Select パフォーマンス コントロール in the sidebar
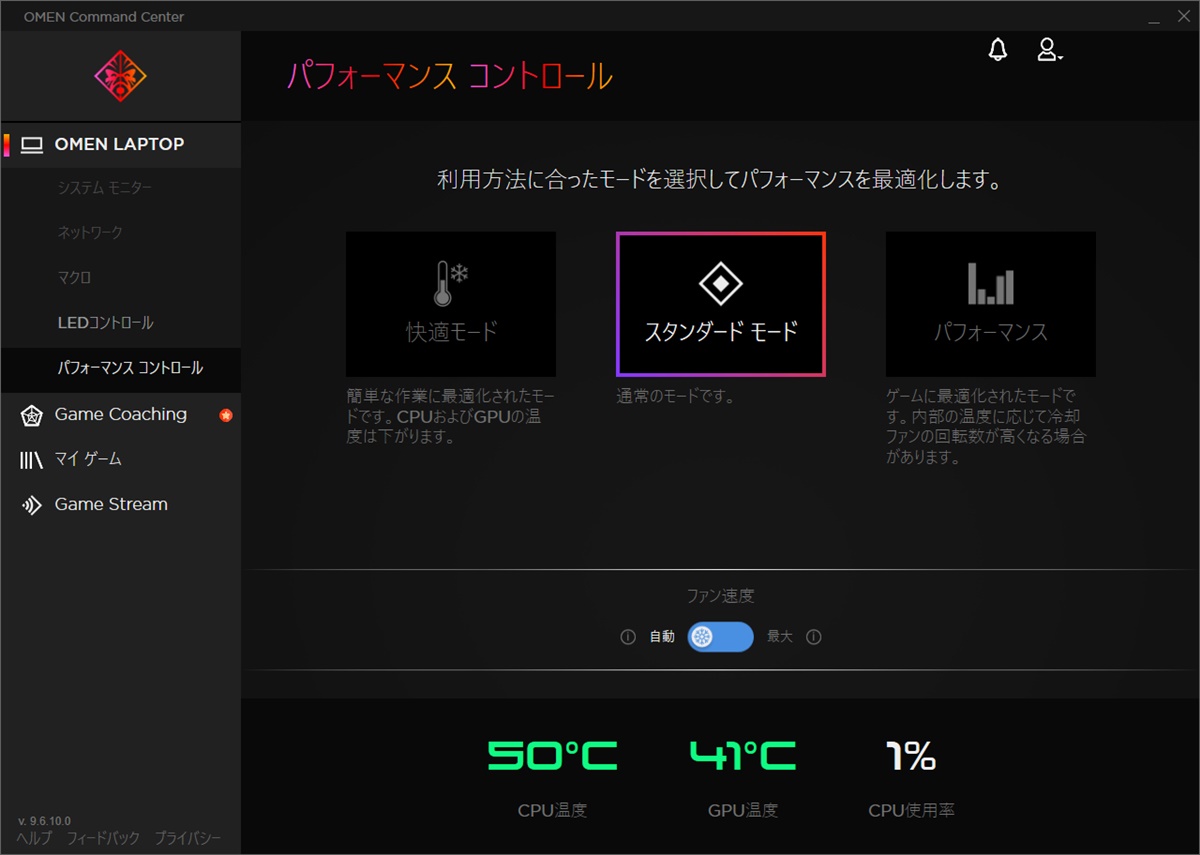This screenshot has height=855, width=1200. [x=121, y=368]
